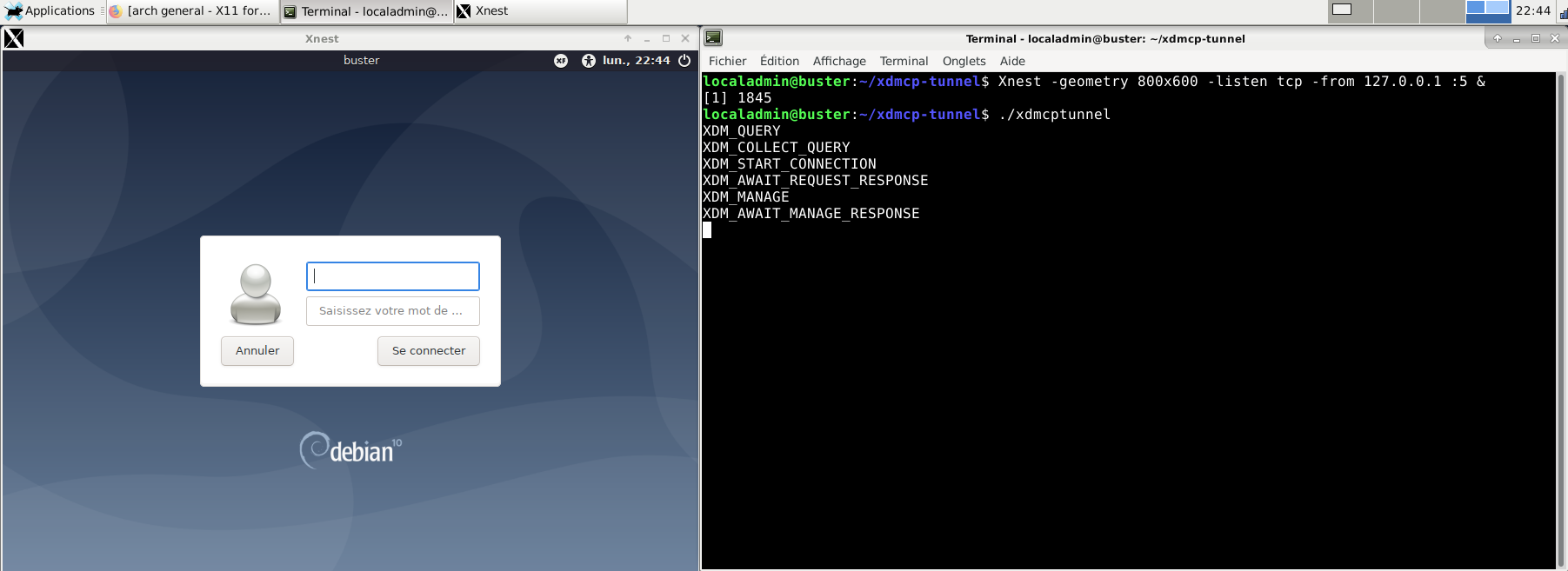Viewport: 1568px width, 571px height.
Task: Minimize the Terminal window
Action: click(1517, 38)
